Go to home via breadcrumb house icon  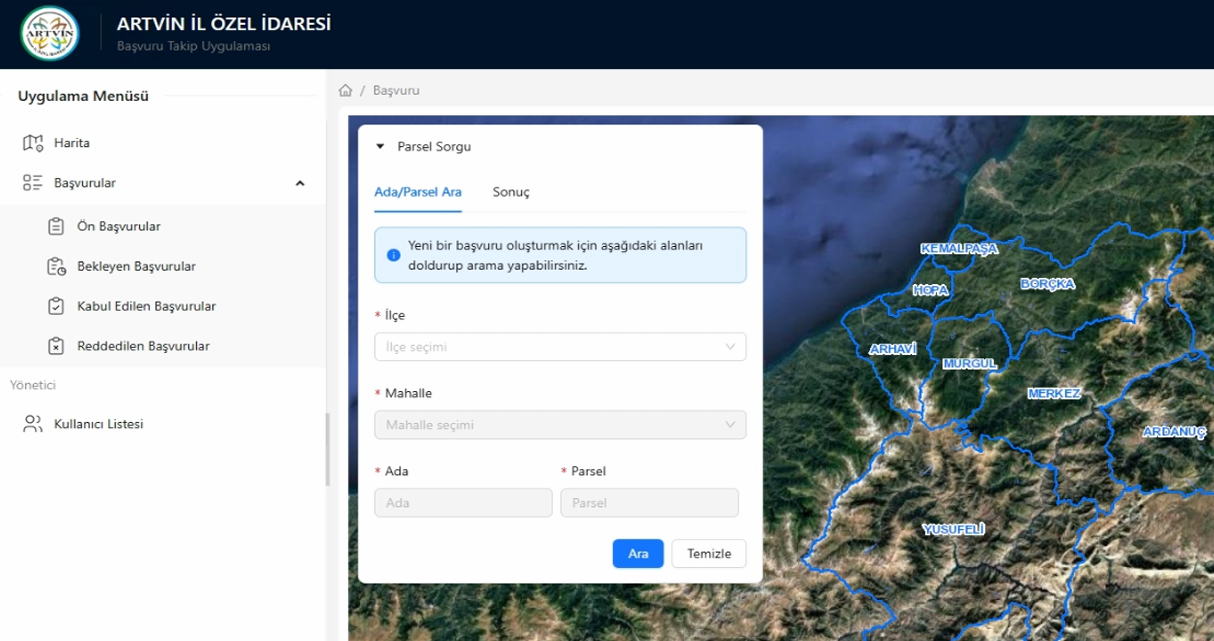coord(346,90)
